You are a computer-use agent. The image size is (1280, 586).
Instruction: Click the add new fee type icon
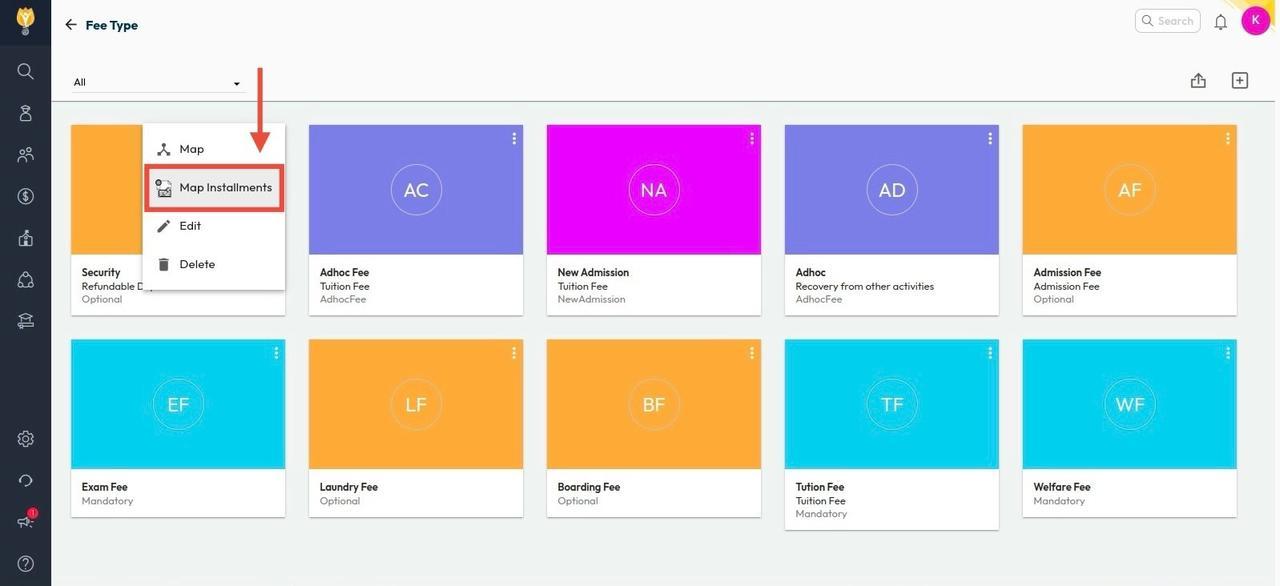(x=1239, y=81)
